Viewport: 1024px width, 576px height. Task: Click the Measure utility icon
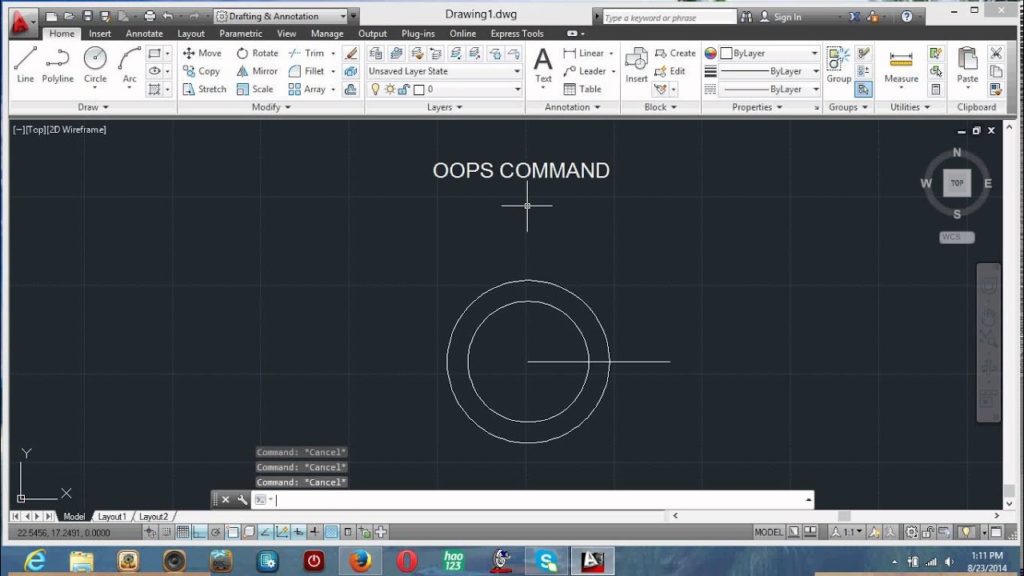901,65
